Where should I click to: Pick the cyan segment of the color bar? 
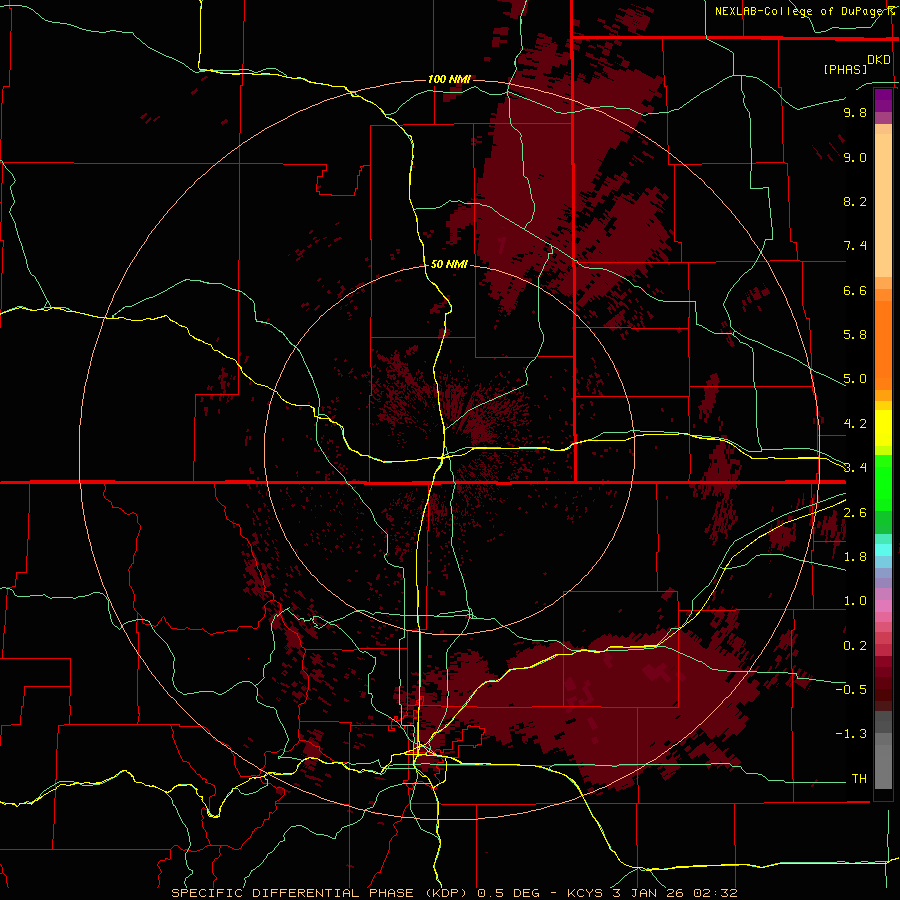[x=883, y=550]
